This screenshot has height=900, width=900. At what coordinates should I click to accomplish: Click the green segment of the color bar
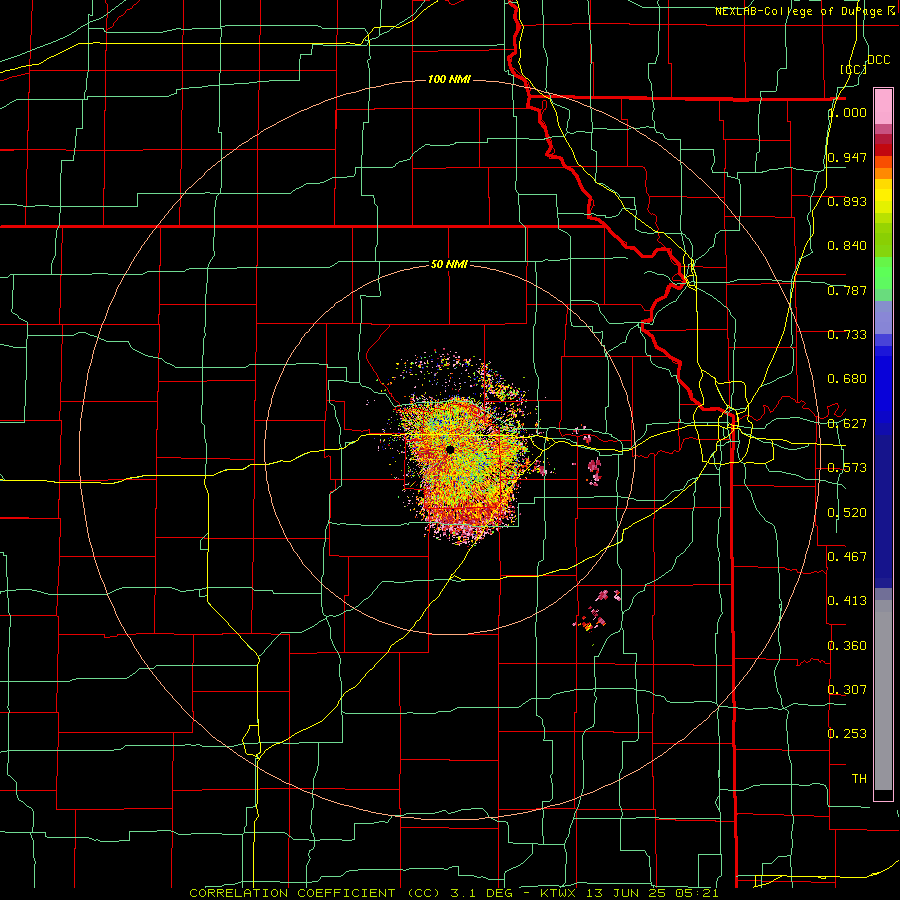883,273
